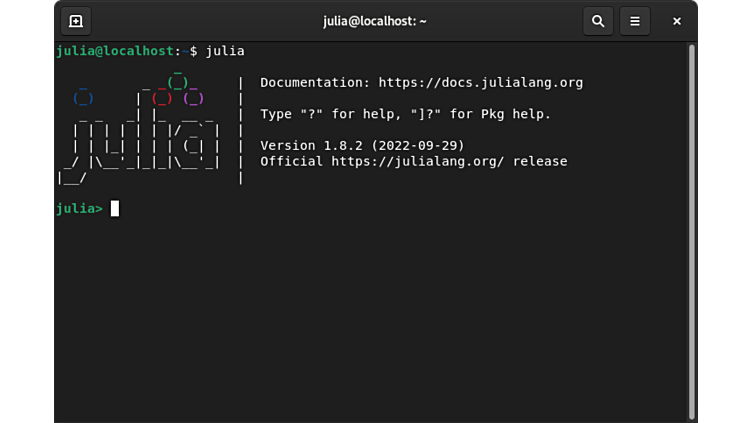Open the docs.julialang.org documentation link

480,83
